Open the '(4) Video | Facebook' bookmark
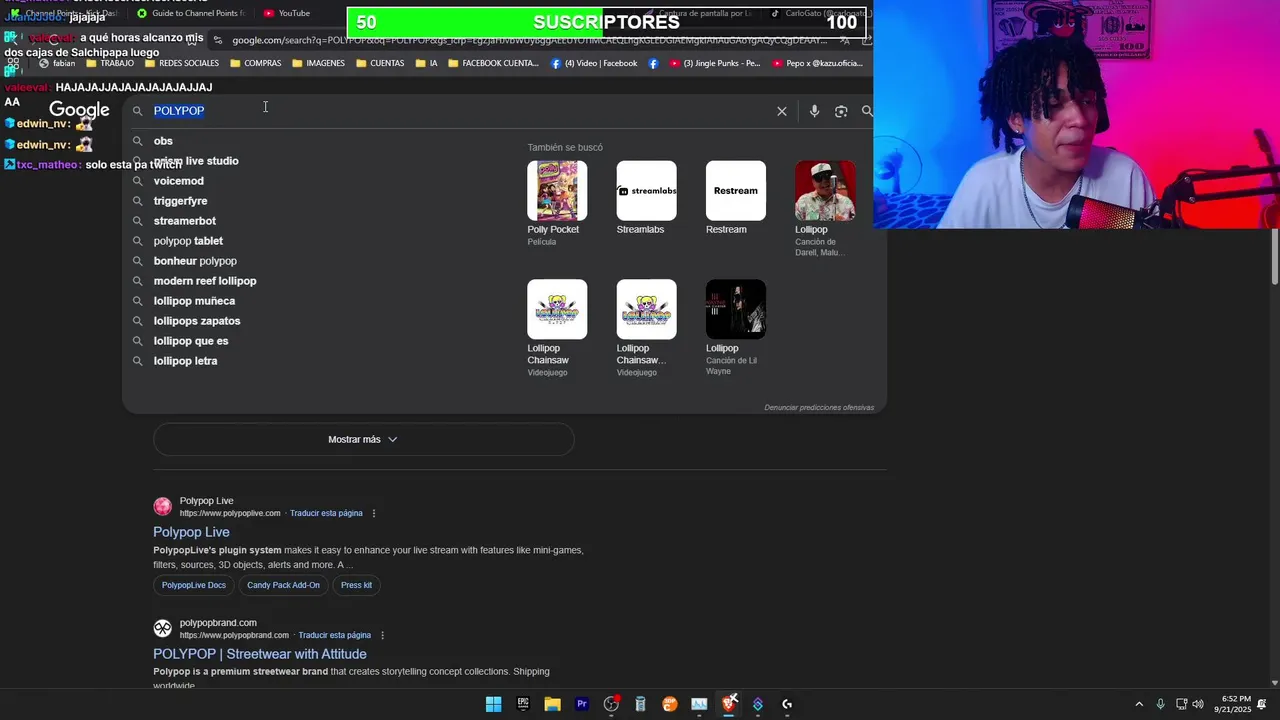The image size is (1280, 720). click(593, 63)
